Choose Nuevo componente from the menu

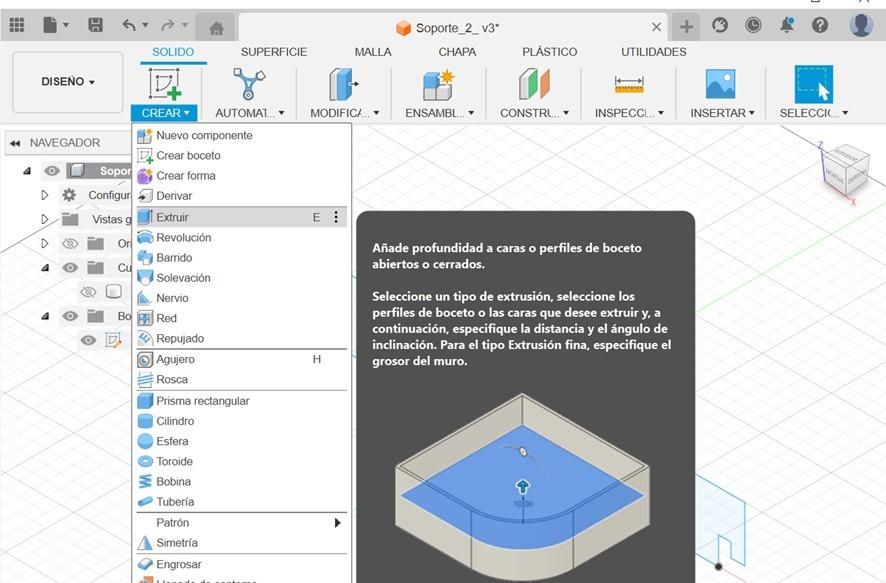[x=241, y=136]
